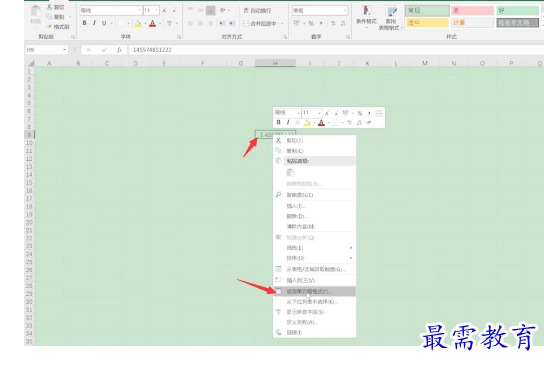
Task: Click the formula bar showing 145574851222
Action: [336, 50]
